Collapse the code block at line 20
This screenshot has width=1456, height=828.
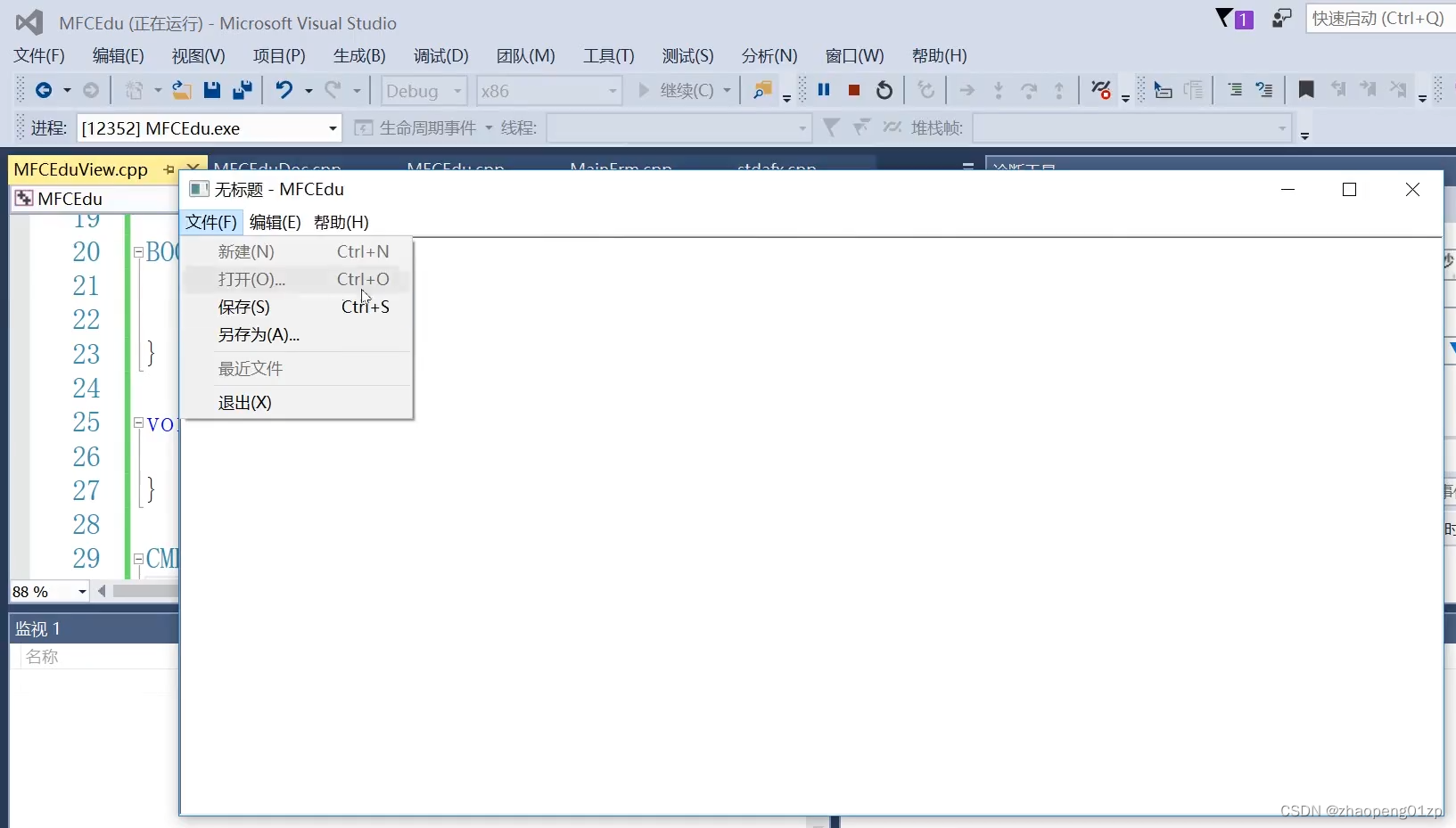point(139,252)
